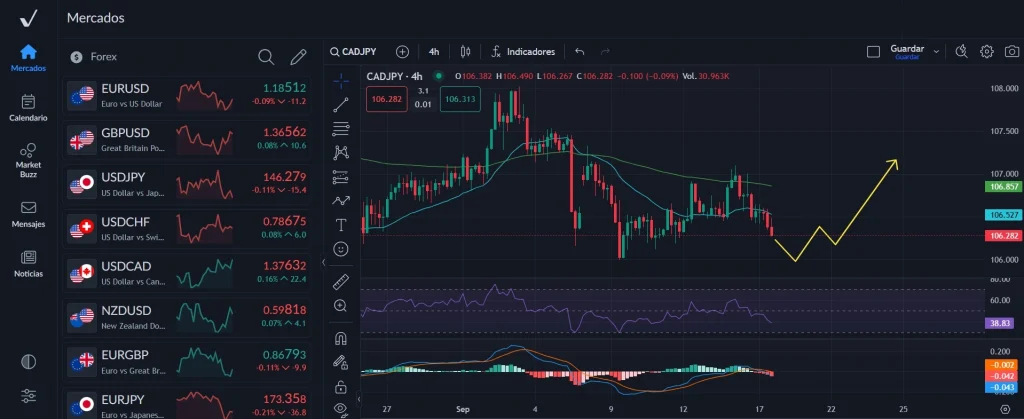
Task: Open Market Buzz section
Action: click(x=28, y=161)
